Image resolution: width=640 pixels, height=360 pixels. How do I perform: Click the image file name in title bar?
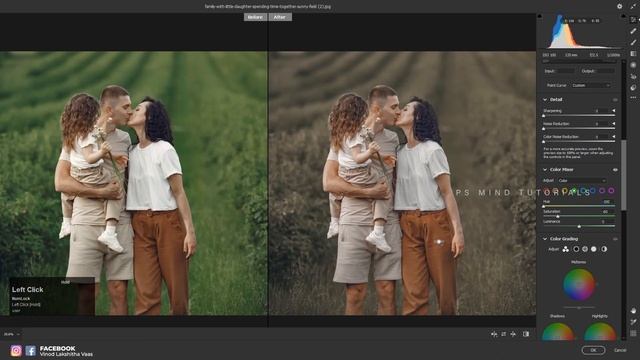[x=268, y=6]
